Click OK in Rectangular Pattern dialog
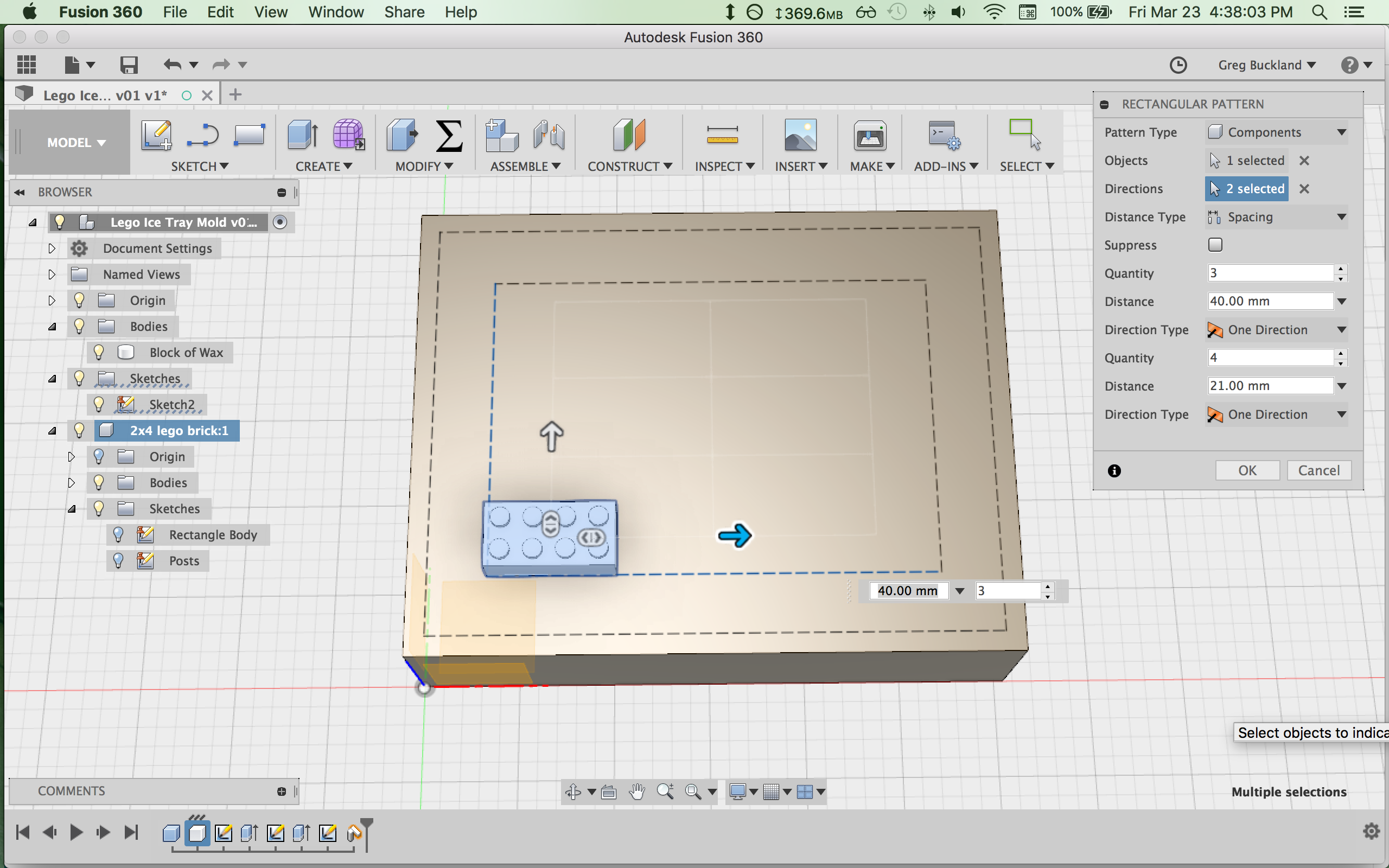 [x=1247, y=470]
